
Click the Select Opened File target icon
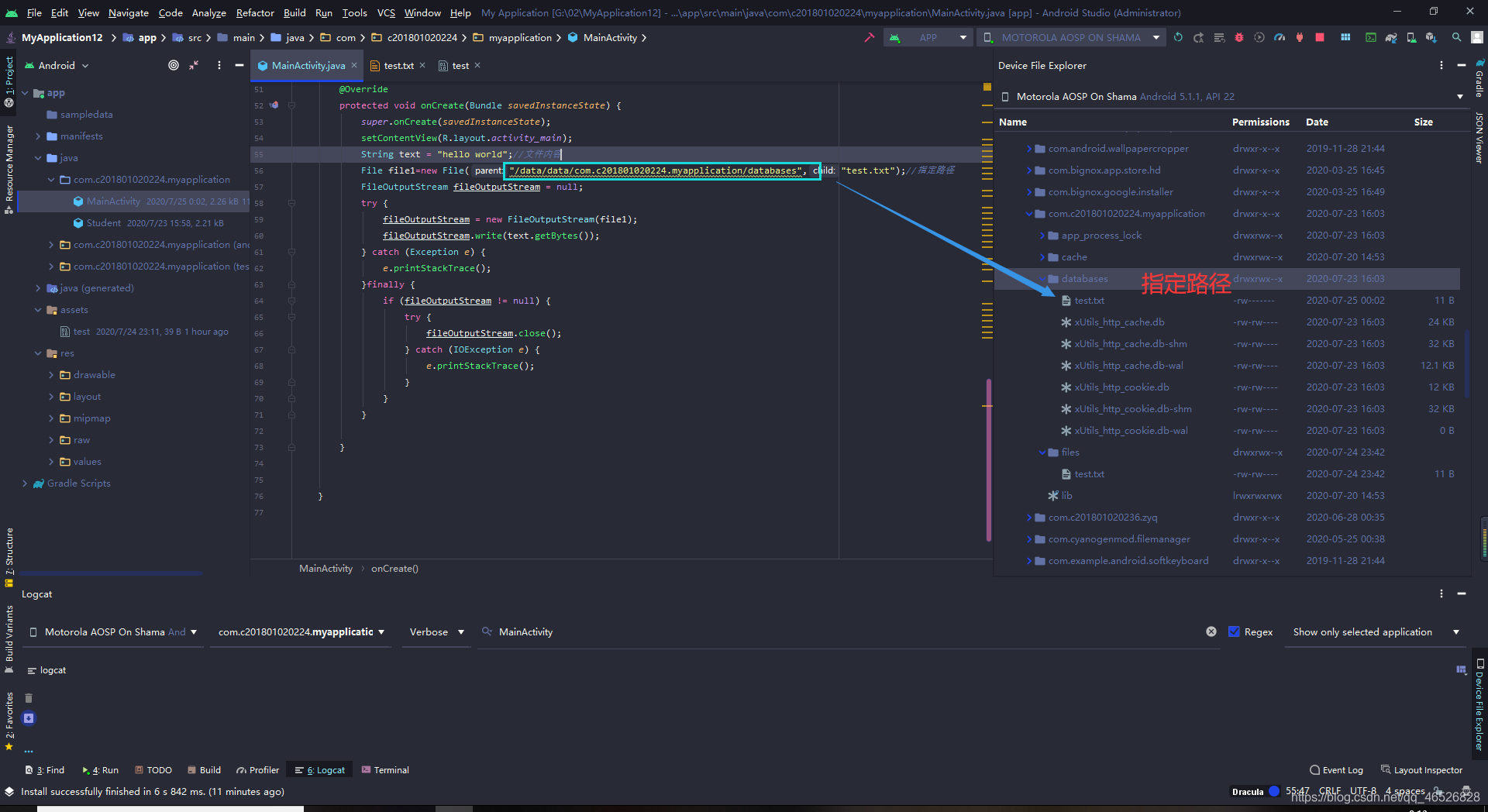[x=174, y=65]
